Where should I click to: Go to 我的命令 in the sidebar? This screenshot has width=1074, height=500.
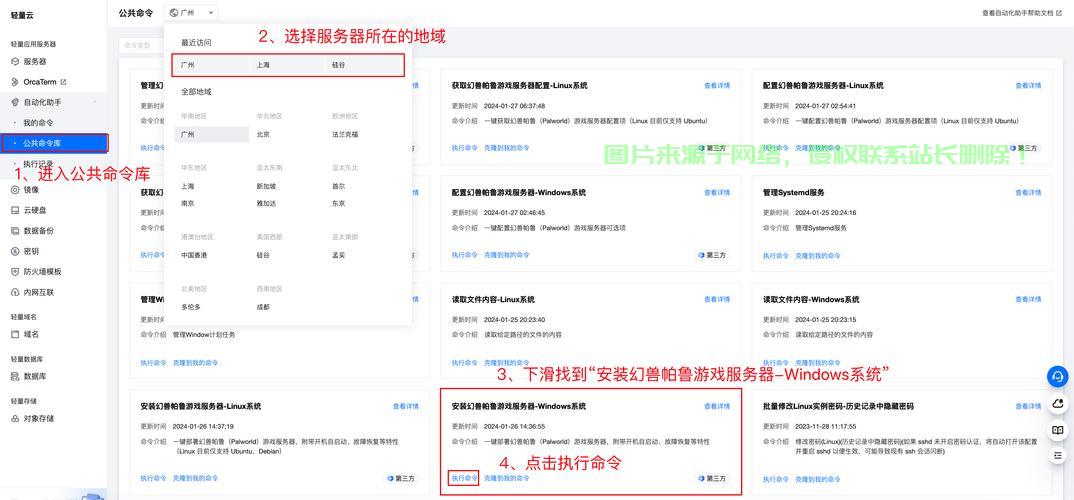(38, 123)
